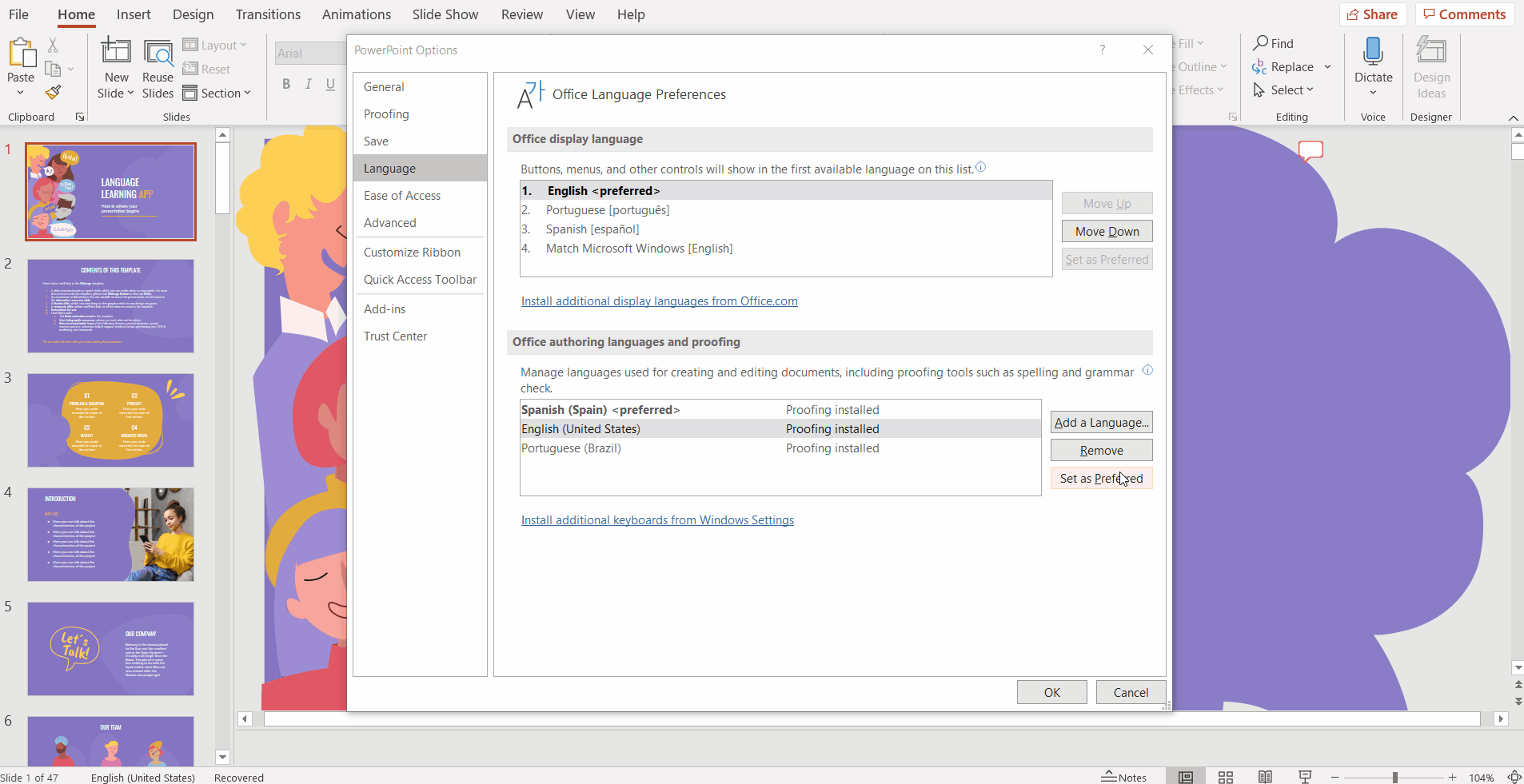Open link to install additional display languages

[658, 301]
